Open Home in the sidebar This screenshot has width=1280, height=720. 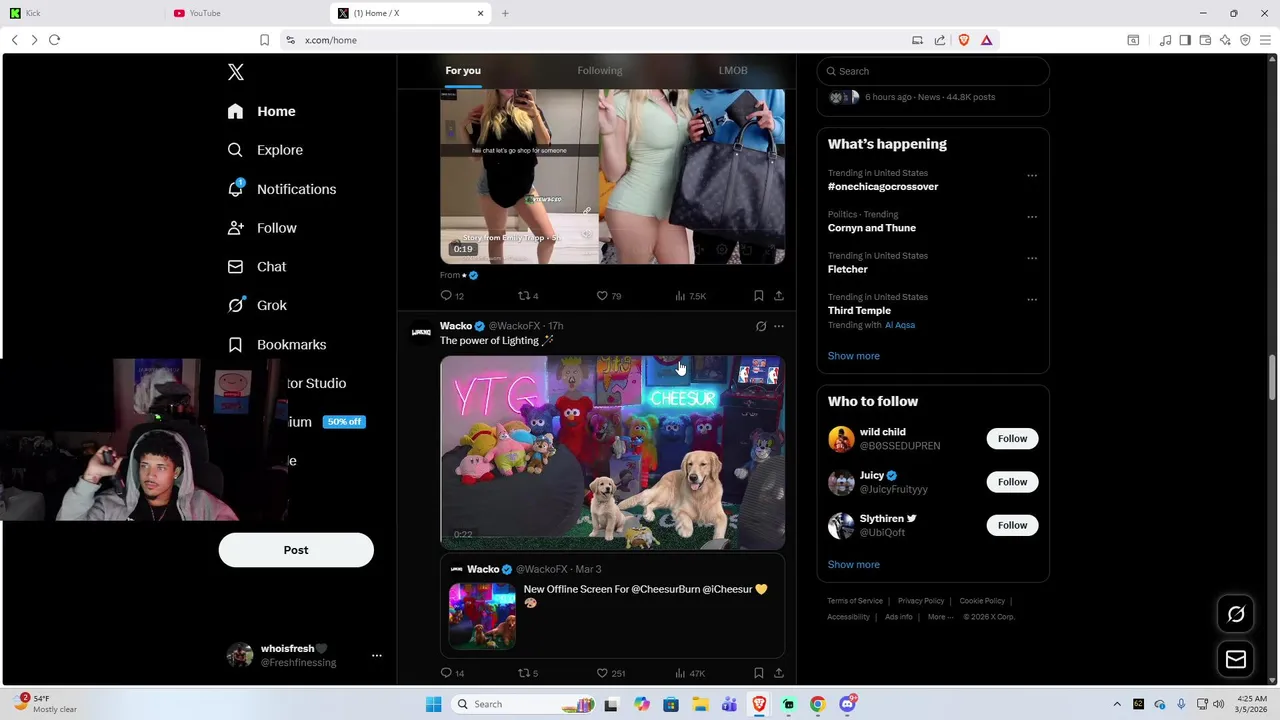[261, 111]
